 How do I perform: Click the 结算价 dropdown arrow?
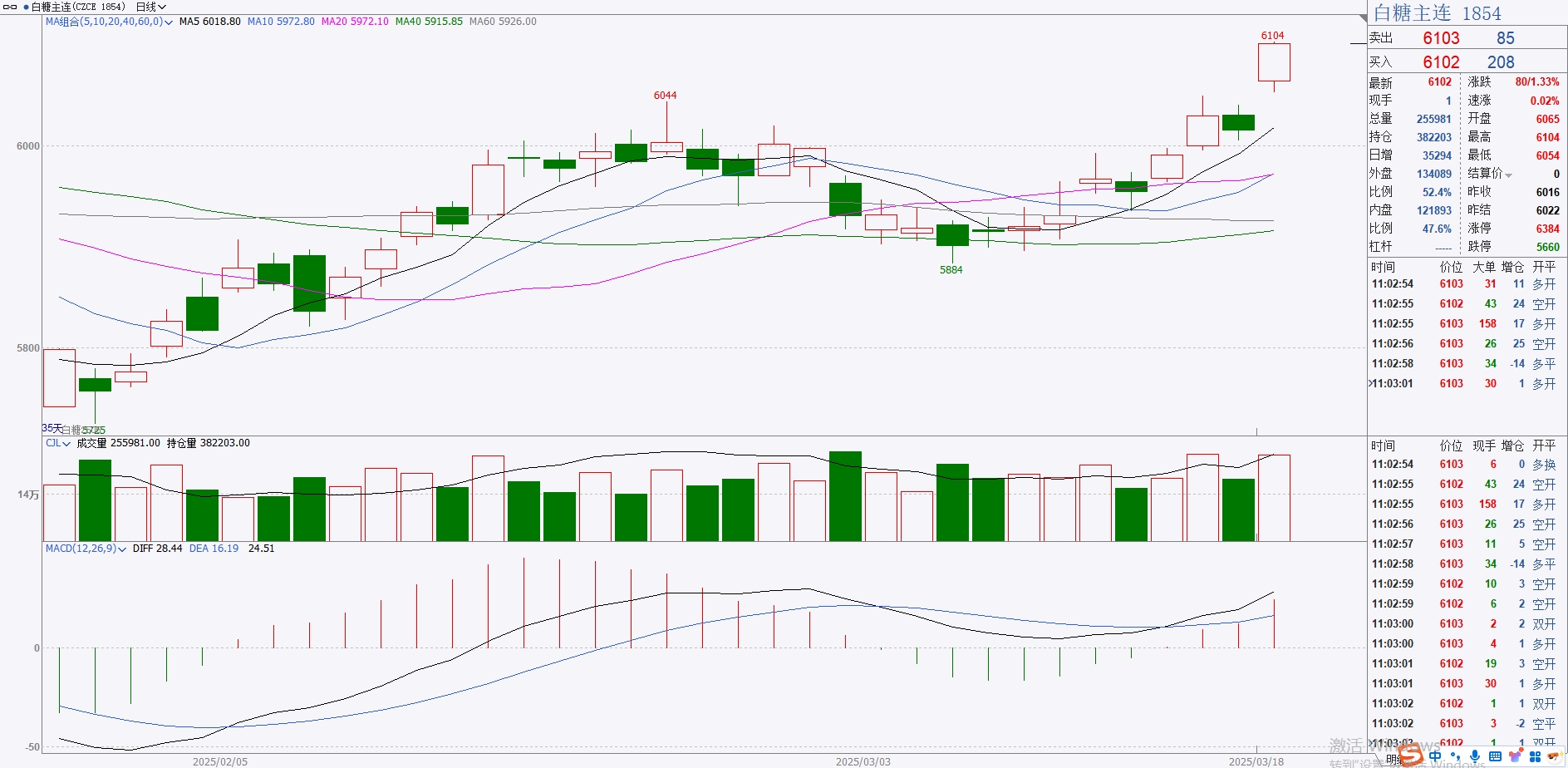pyautogui.click(x=1508, y=175)
